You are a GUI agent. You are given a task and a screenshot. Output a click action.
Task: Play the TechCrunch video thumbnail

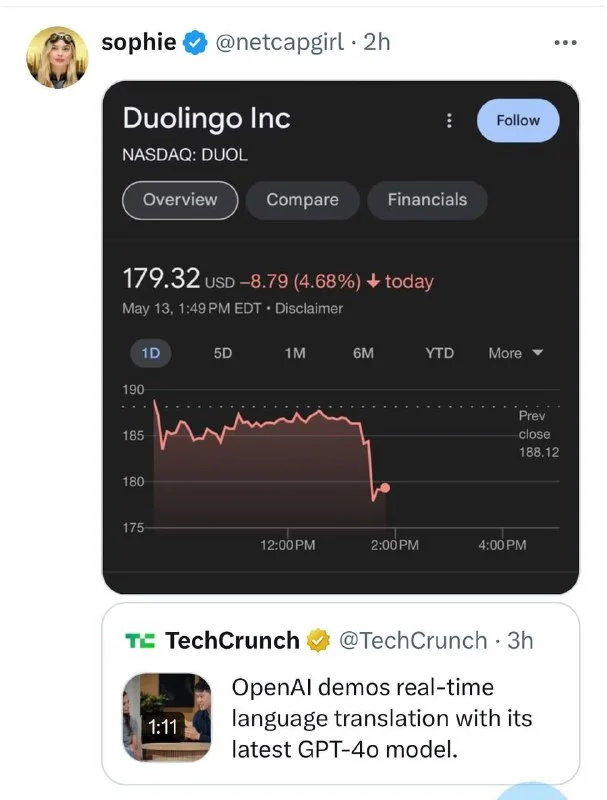click(167, 716)
